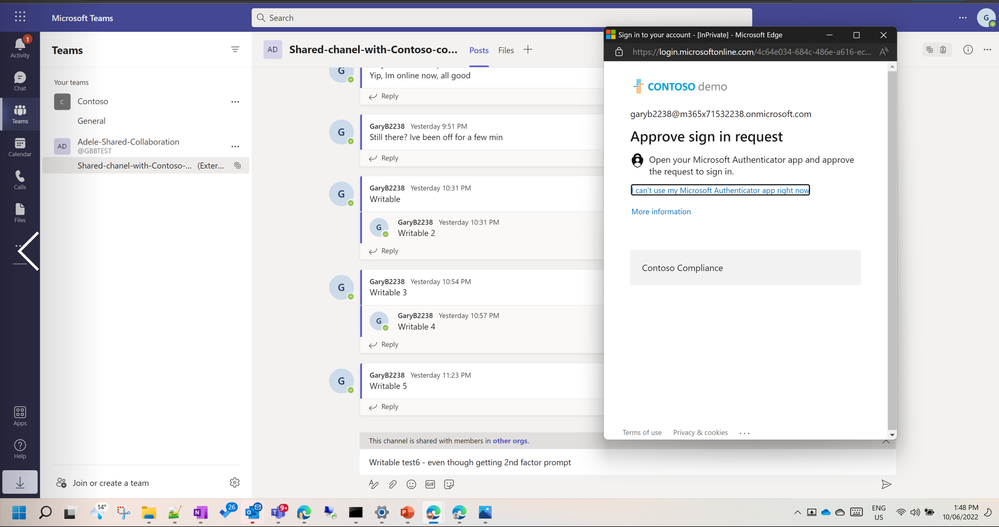The image size is (999, 527).
Task: Open the Emoji picker
Action: (x=412, y=484)
